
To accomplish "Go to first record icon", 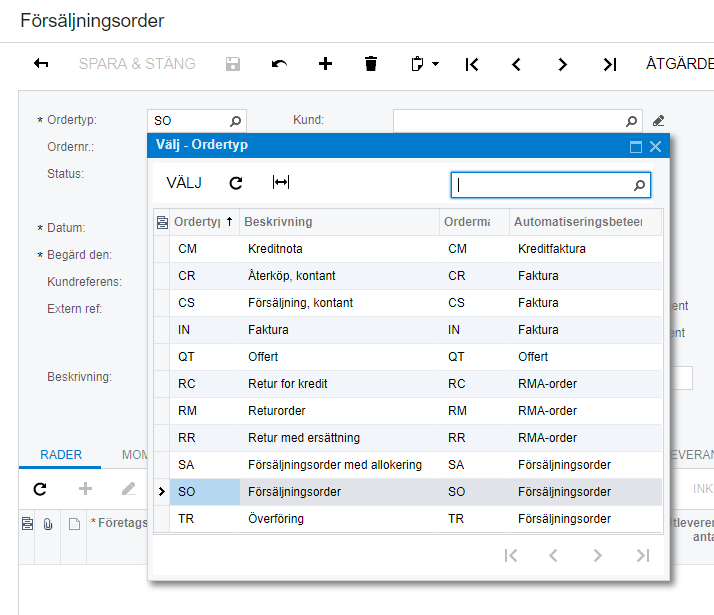I will [x=472, y=64].
